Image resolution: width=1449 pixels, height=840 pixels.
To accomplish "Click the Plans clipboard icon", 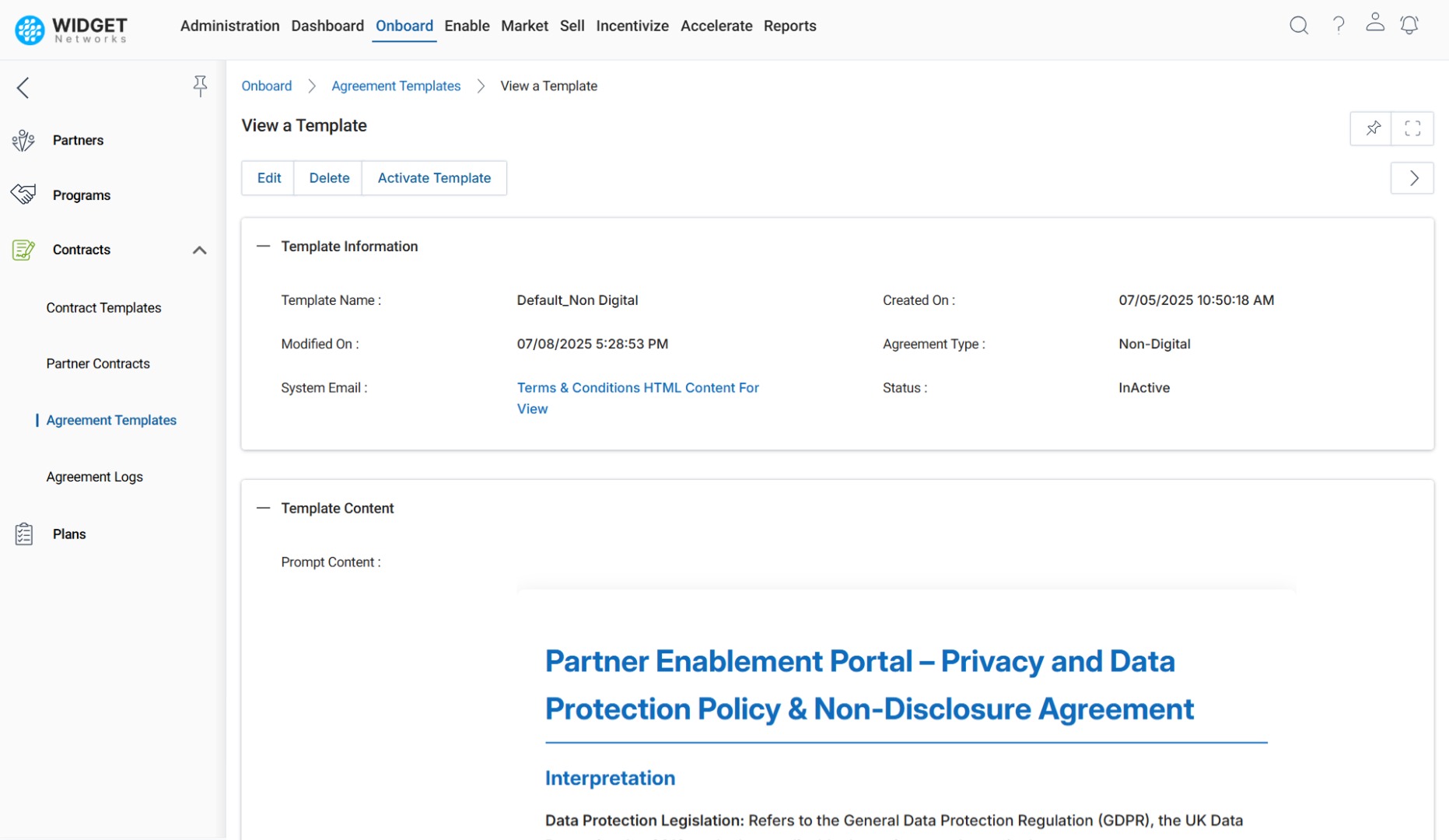I will [x=23, y=534].
